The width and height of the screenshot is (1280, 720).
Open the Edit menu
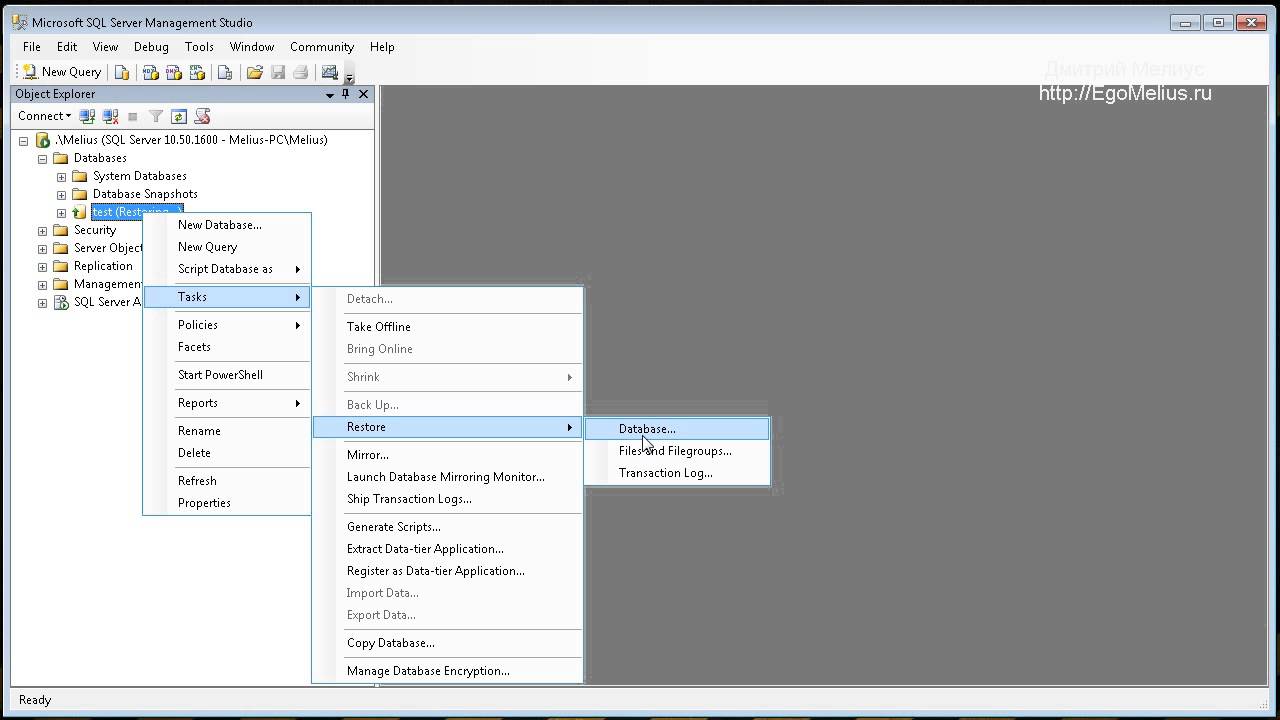click(x=67, y=47)
